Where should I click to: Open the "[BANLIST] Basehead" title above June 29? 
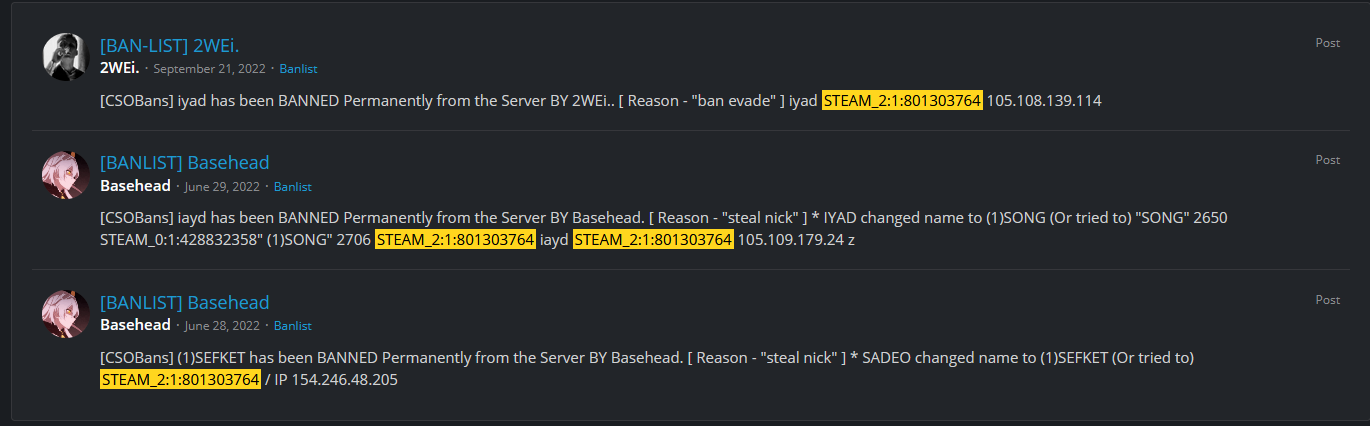184,163
